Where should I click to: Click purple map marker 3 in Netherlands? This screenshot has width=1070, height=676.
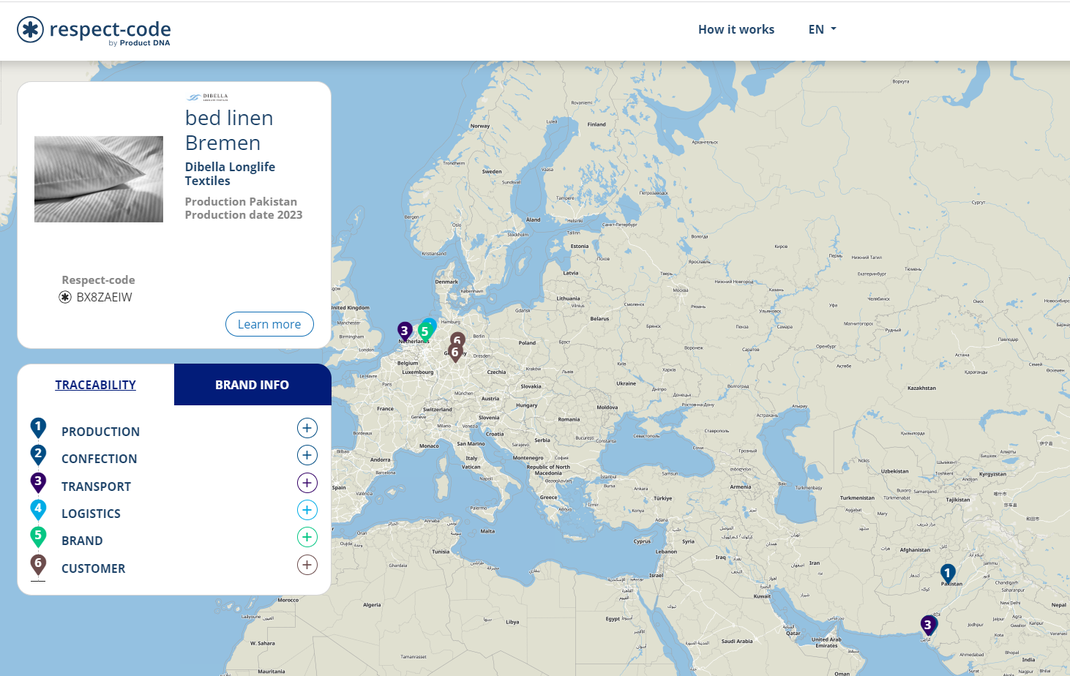(405, 332)
